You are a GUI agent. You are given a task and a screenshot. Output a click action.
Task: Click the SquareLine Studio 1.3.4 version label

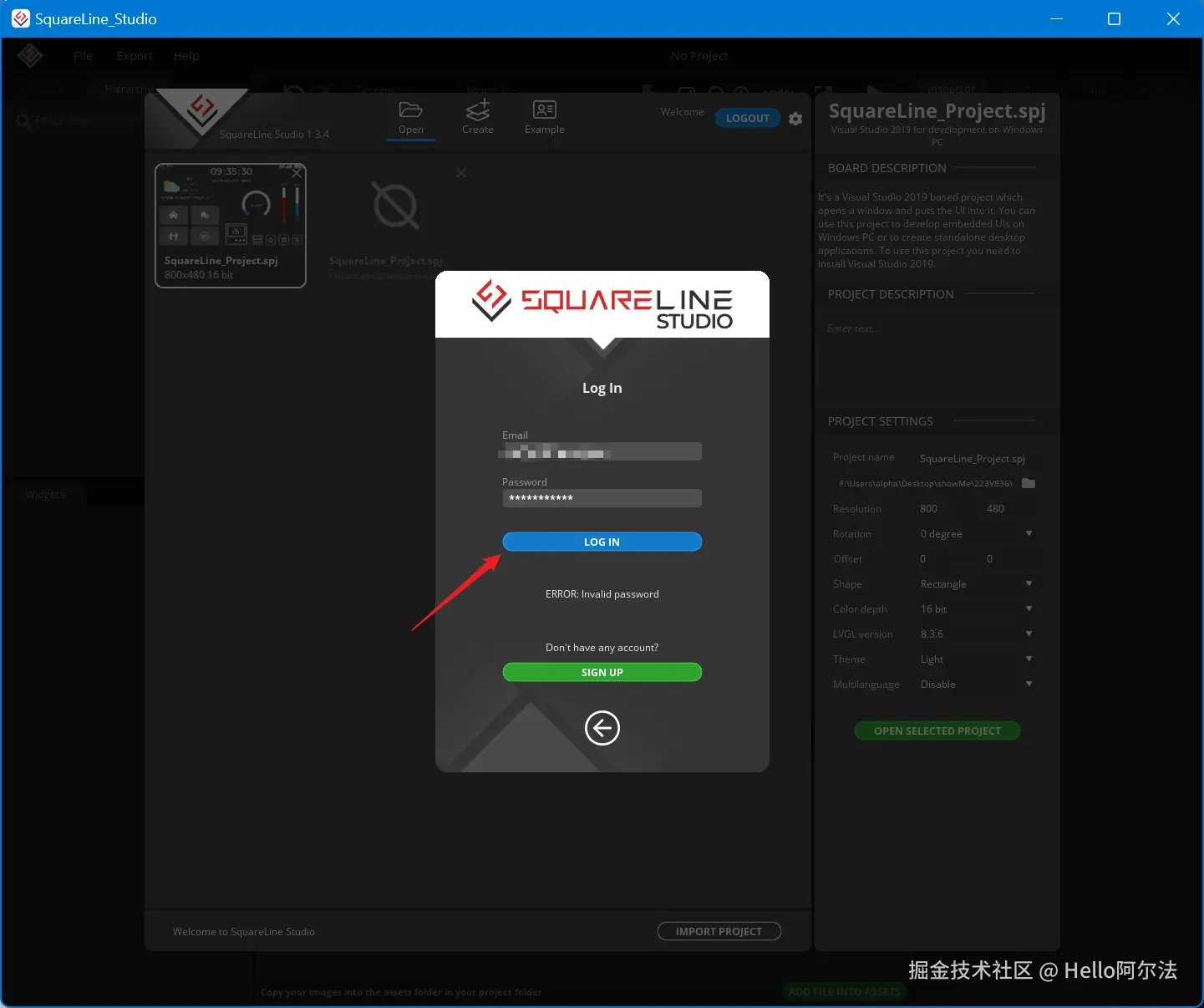[x=274, y=135]
